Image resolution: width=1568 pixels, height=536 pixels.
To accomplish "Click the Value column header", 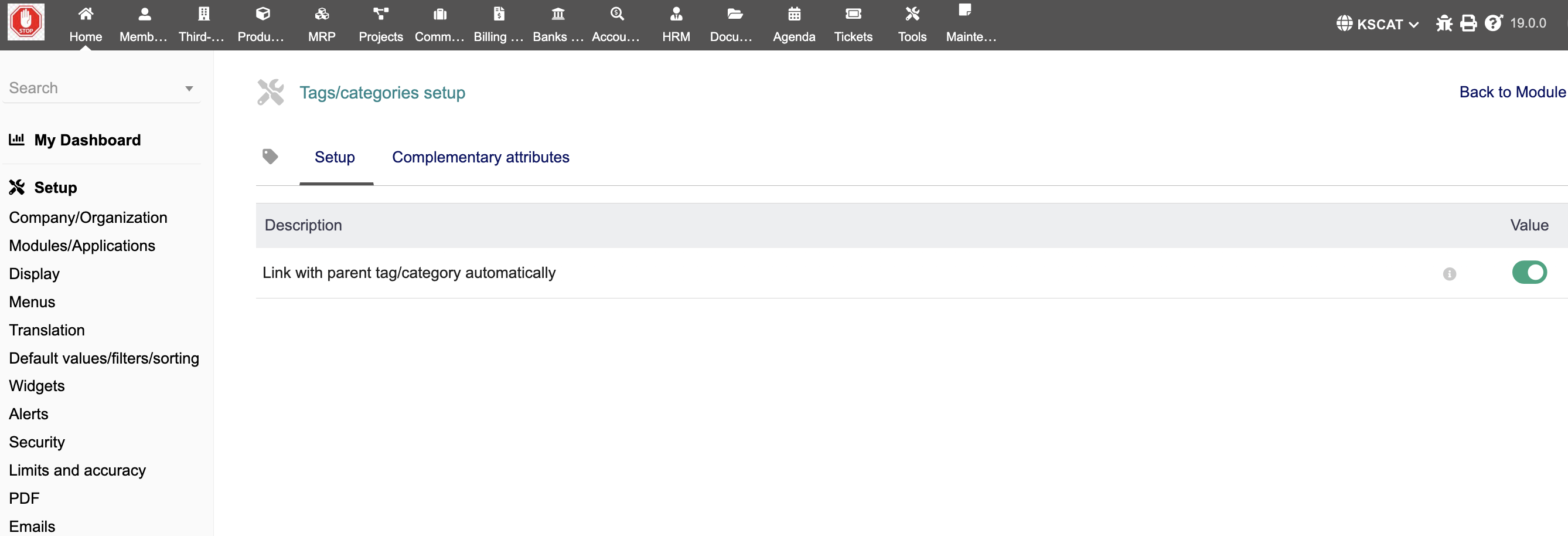I will [1529, 225].
